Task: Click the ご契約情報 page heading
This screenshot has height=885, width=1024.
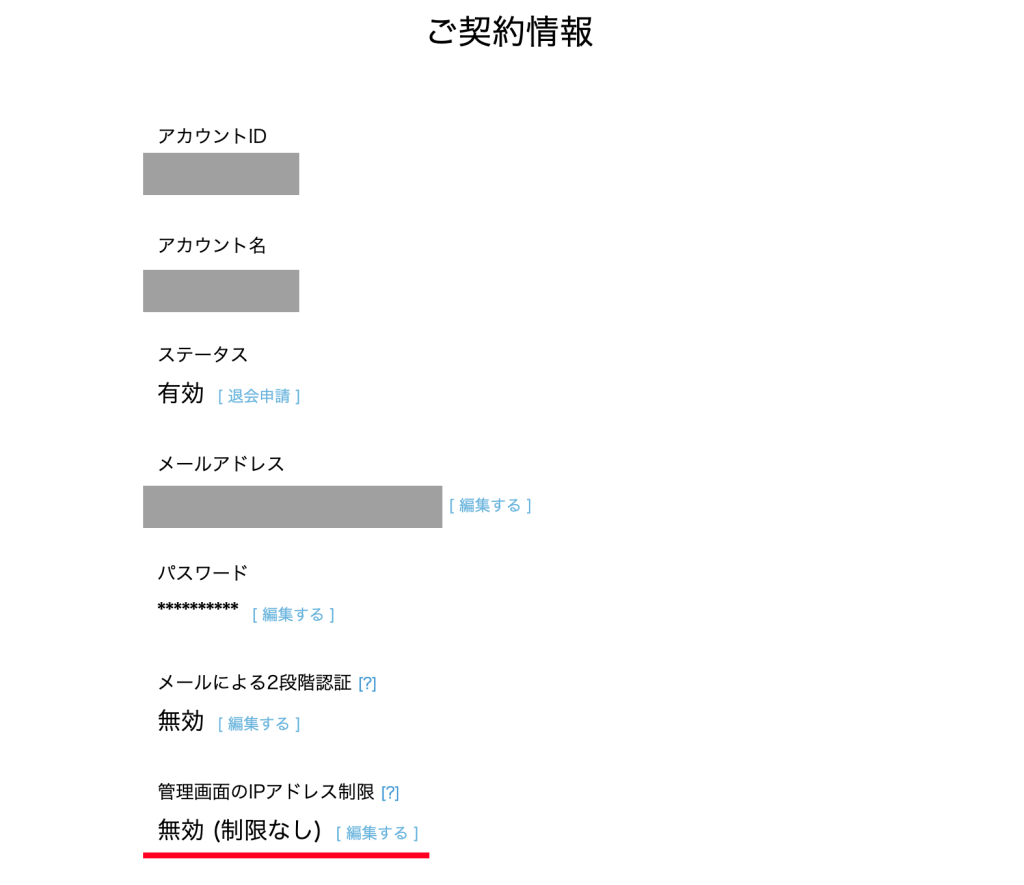Action: click(x=510, y=31)
